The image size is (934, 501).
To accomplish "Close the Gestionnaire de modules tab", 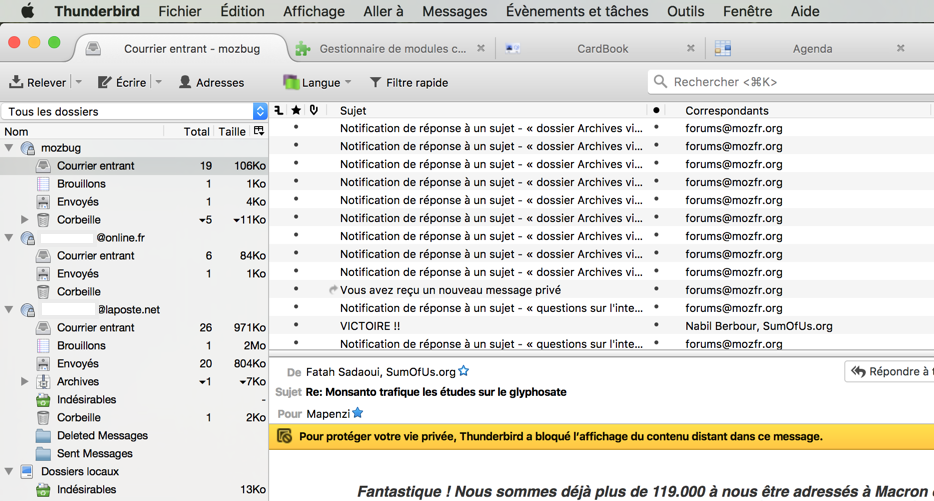I will (x=481, y=48).
